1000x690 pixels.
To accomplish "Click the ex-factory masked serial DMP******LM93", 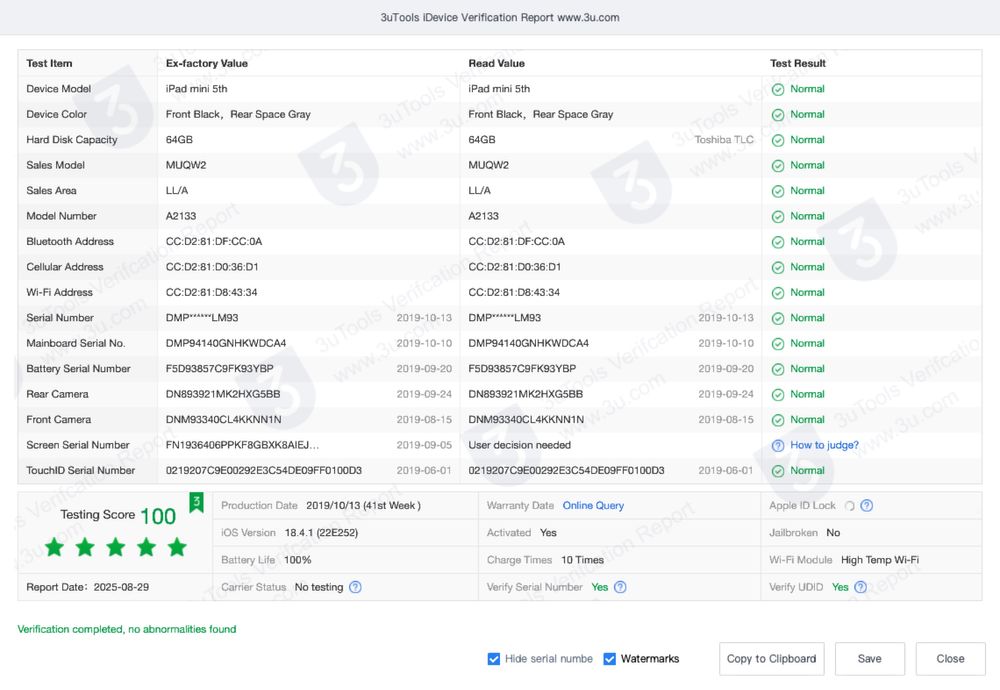I will 202,318.
